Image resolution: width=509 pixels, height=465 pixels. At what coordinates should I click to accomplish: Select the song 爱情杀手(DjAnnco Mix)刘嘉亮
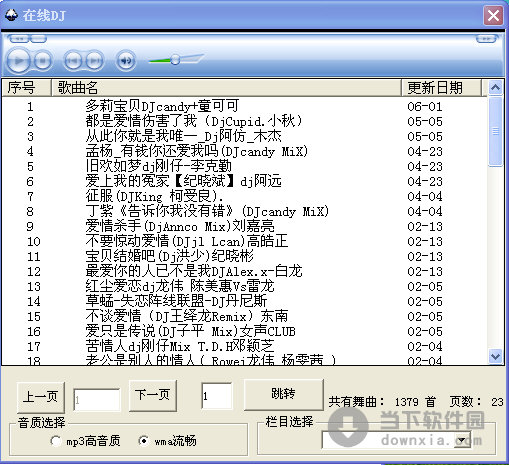coord(180,226)
